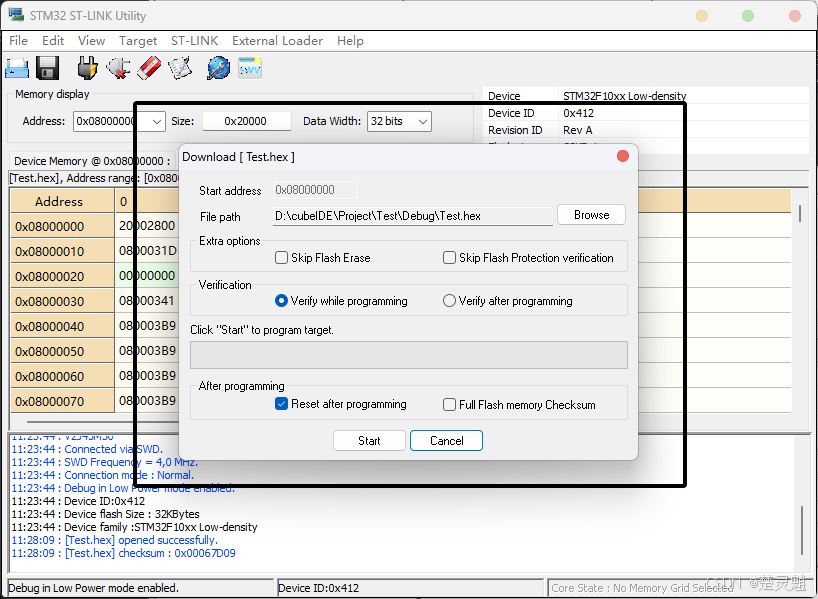818x599 pixels.
Task: Click Revision ID value 'Rev A'
Action: pyautogui.click(x=578, y=130)
